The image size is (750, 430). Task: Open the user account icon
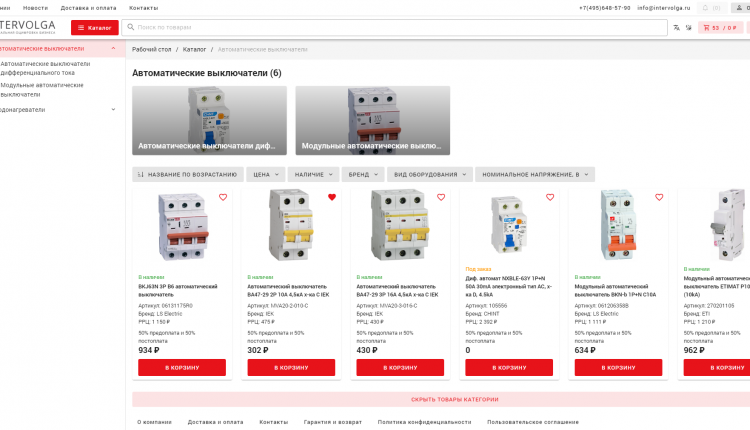(737, 7)
